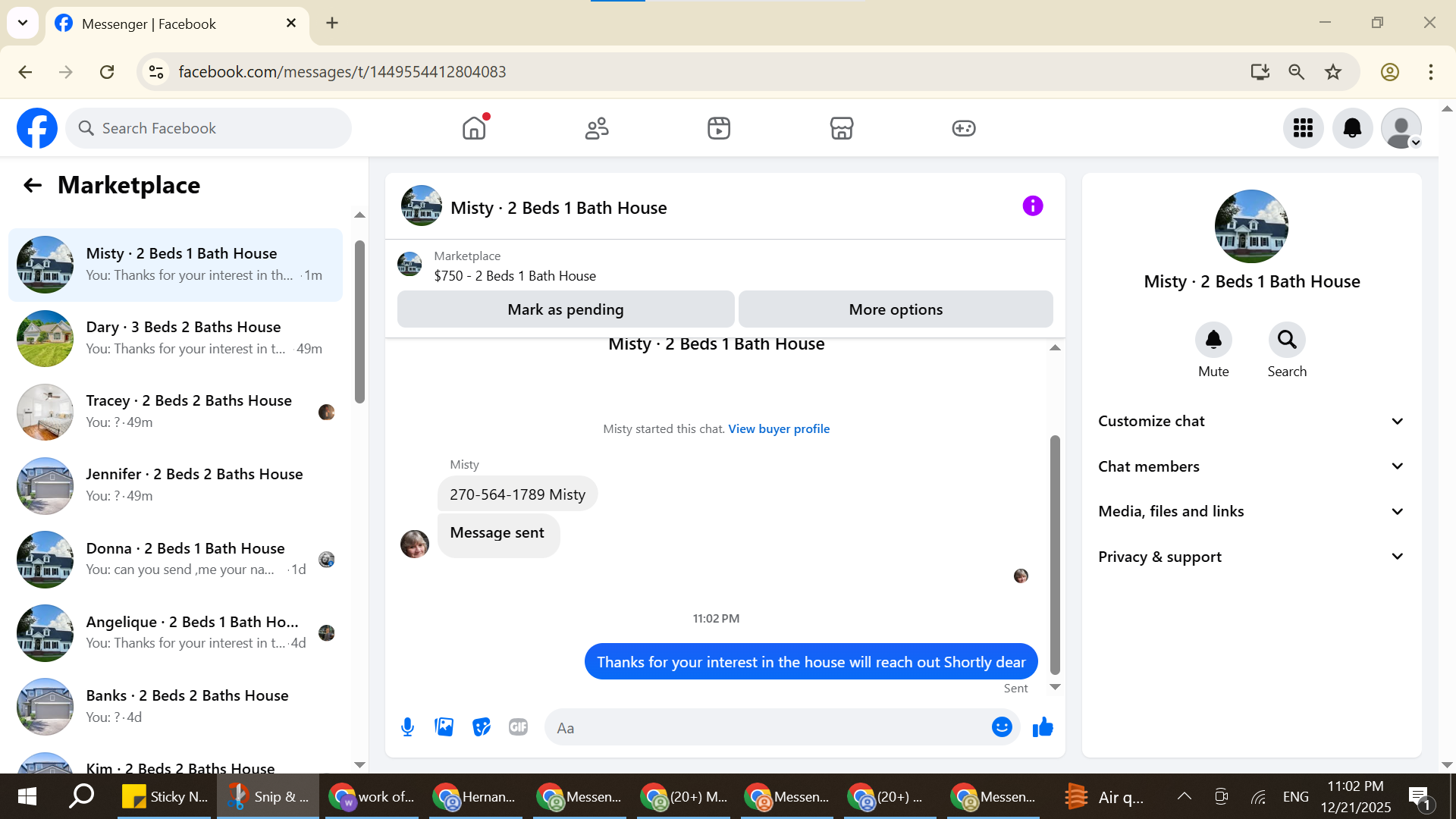
Task: Open the Video/Reels icon in top navigation
Action: [x=719, y=128]
